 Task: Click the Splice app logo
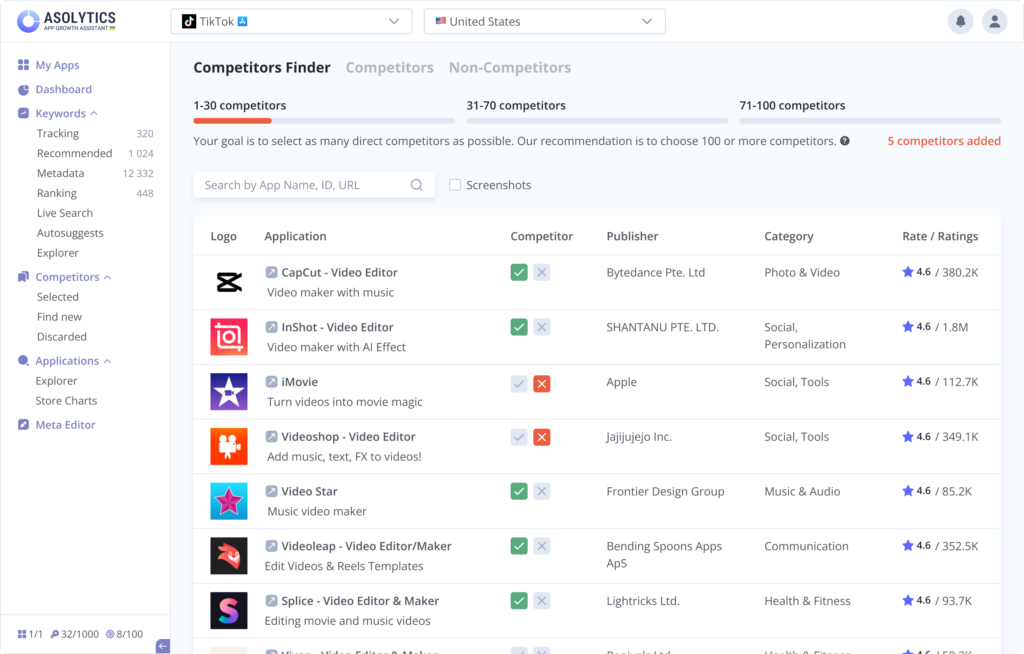[229, 610]
